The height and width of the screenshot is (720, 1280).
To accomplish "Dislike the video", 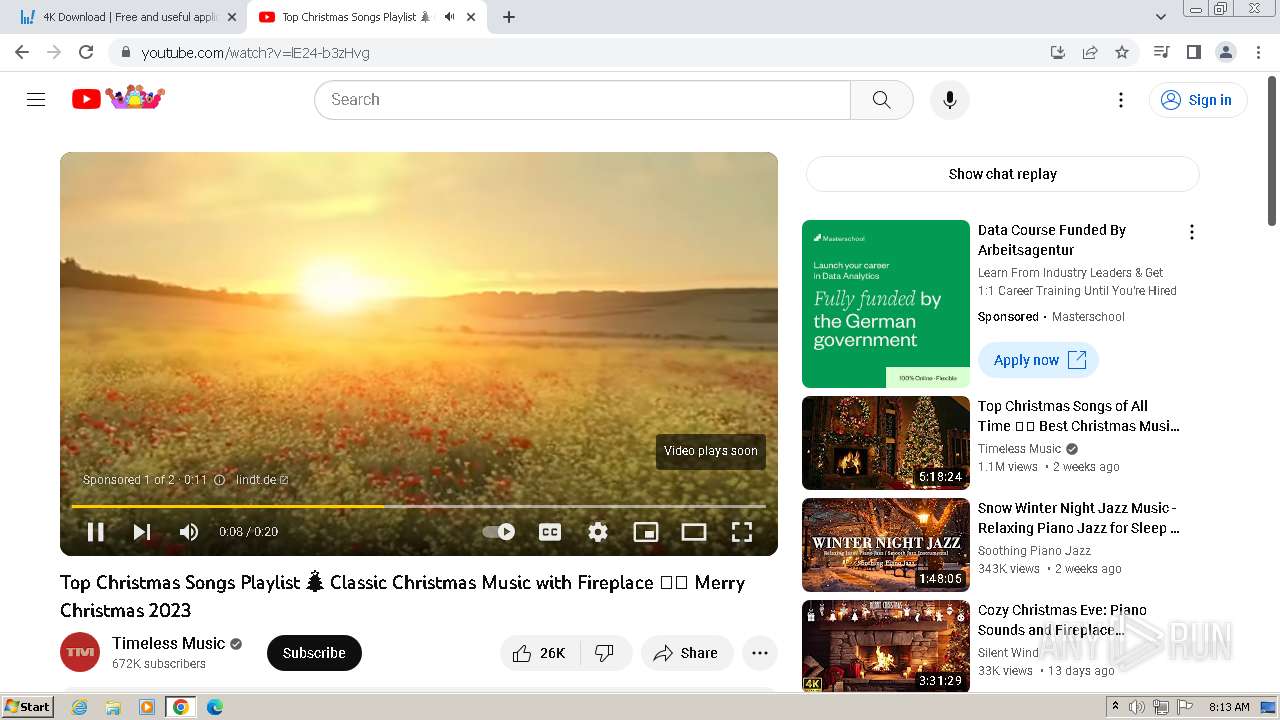I will tap(604, 653).
